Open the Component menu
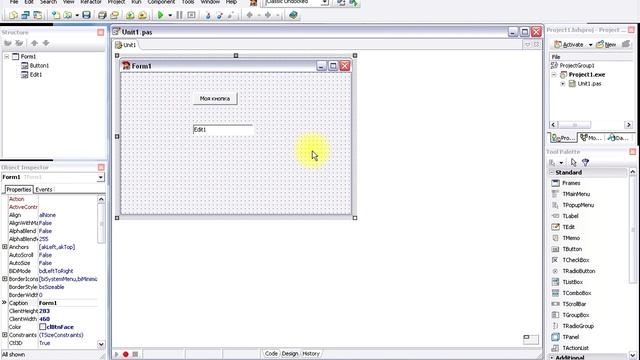 click(161, 2)
